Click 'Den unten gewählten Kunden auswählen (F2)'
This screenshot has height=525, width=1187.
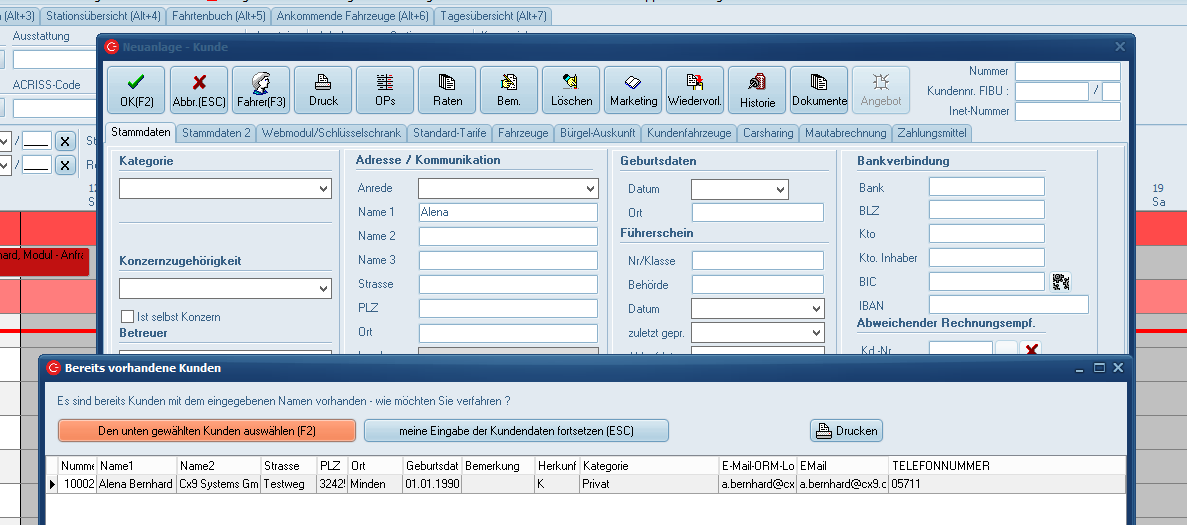point(207,431)
